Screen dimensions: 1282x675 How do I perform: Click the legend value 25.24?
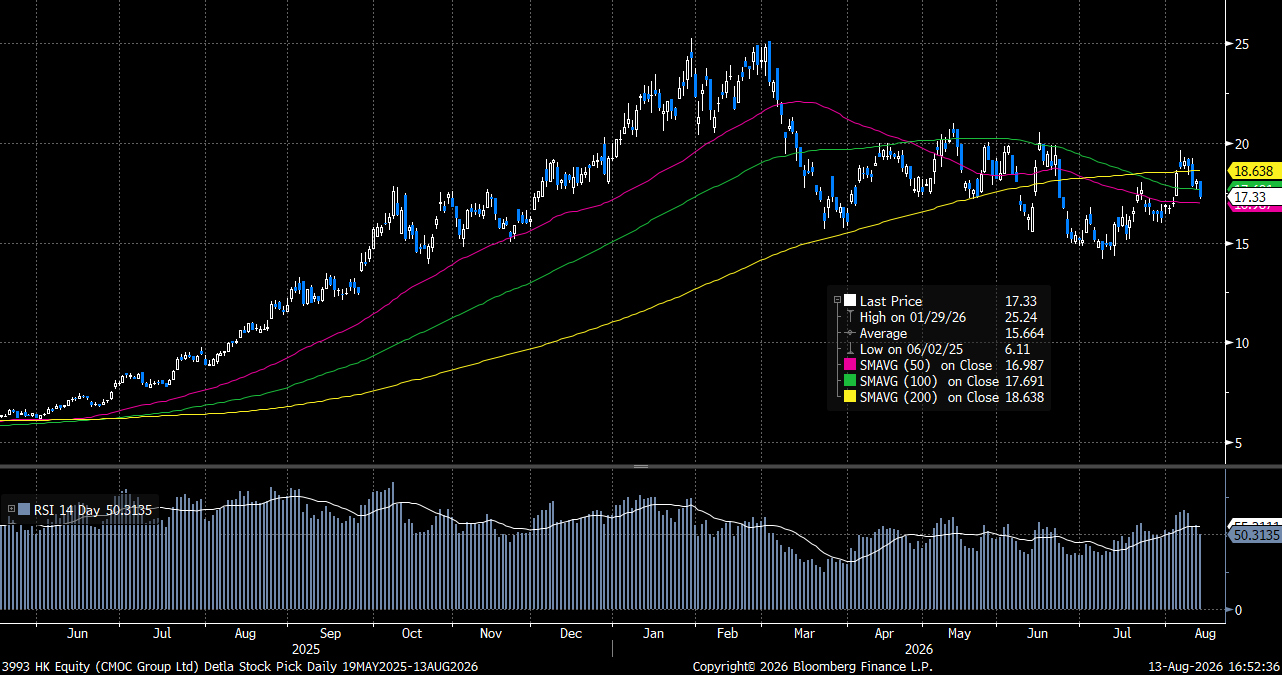1021,316
